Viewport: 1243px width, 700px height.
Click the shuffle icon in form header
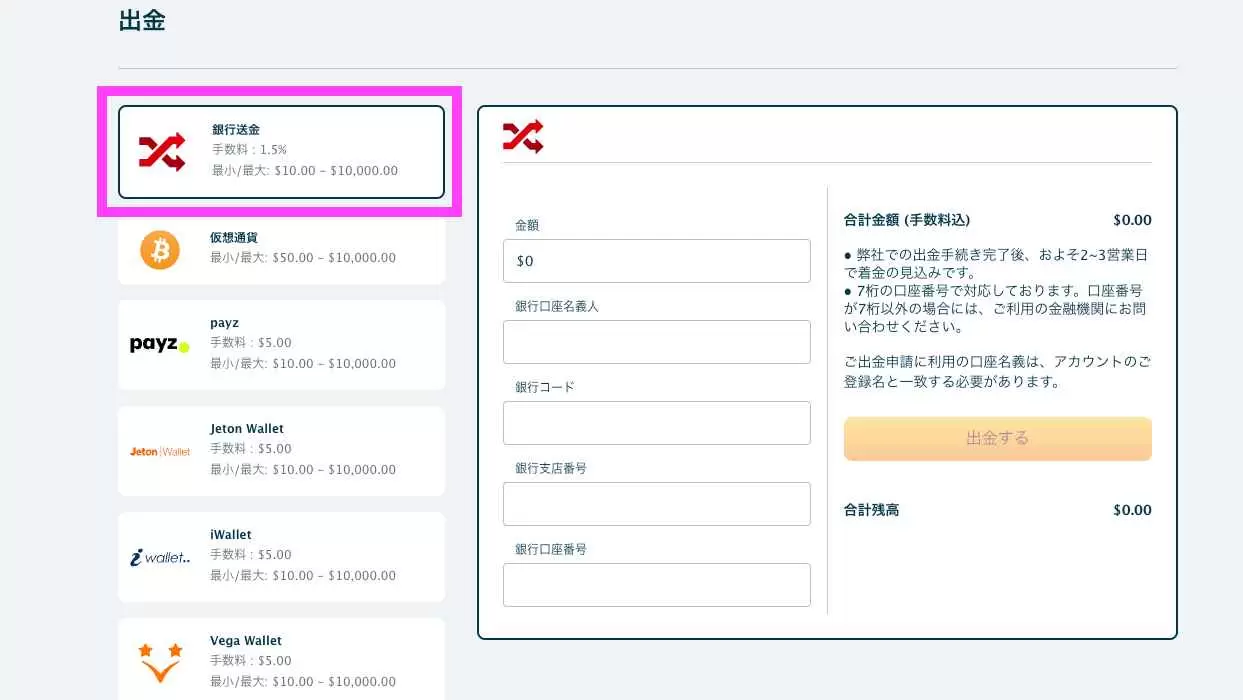pyautogui.click(x=523, y=136)
